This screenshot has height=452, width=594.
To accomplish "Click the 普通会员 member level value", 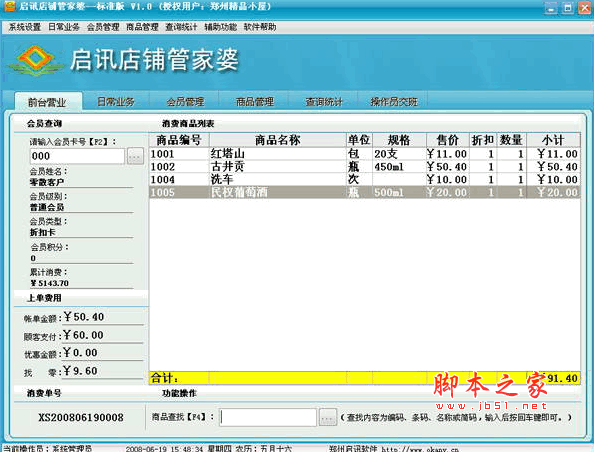I will coord(47,207).
